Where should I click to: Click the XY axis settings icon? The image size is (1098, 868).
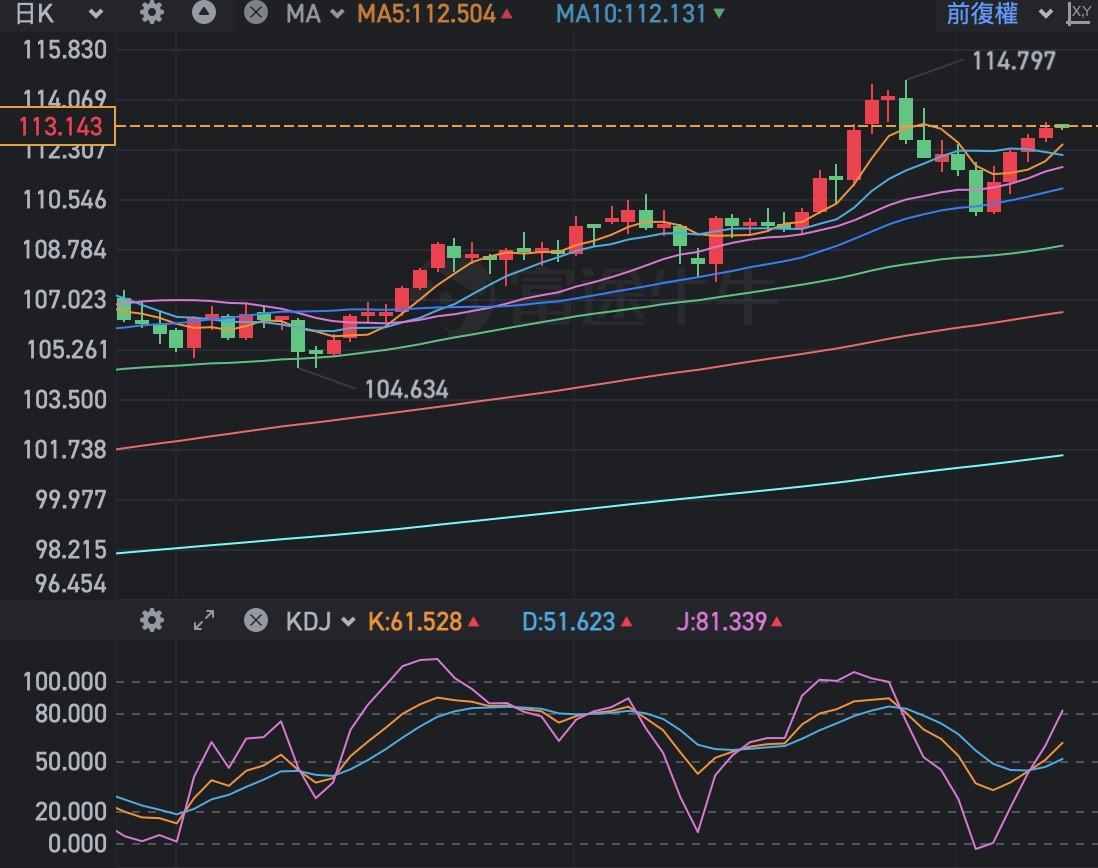[1079, 13]
